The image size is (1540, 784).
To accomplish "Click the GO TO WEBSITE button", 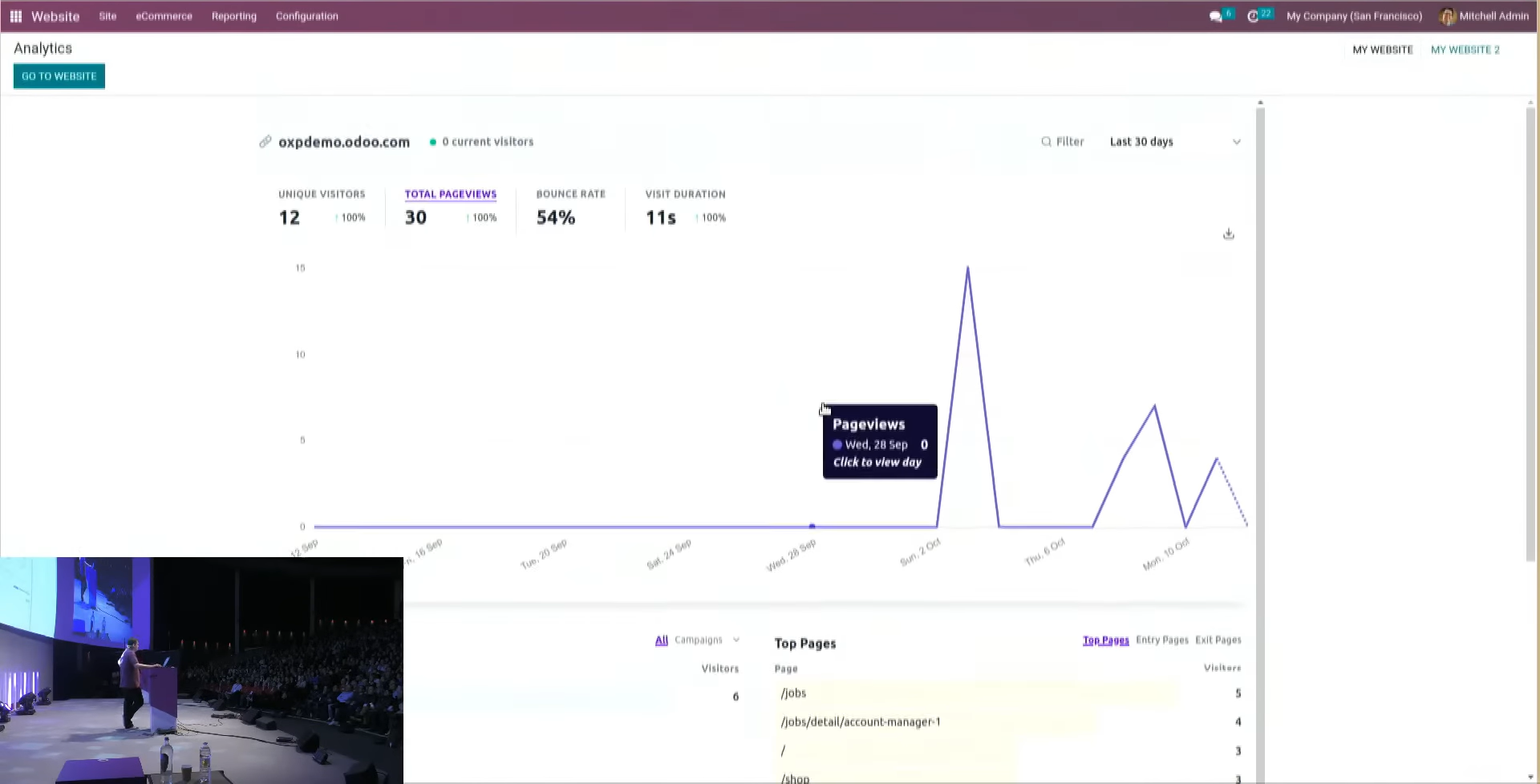I will click(x=59, y=76).
